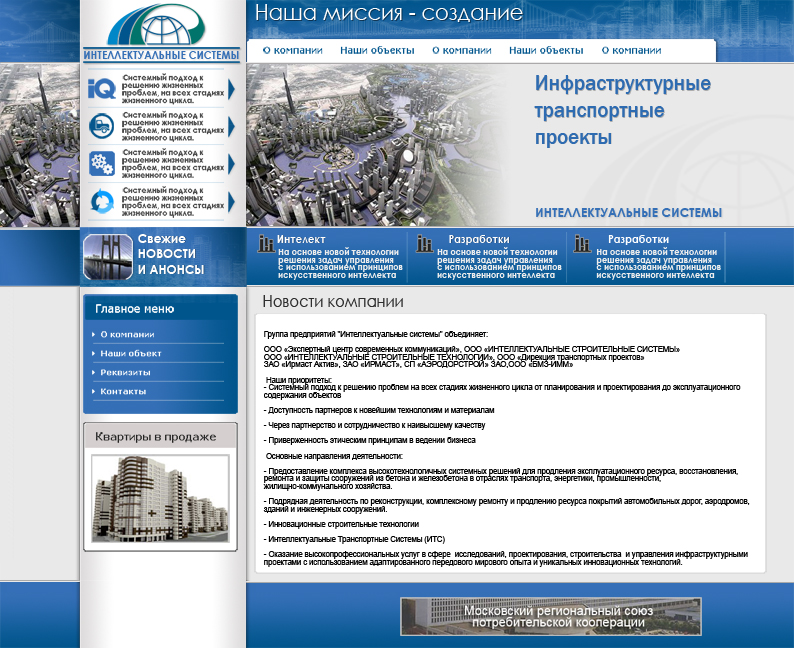Click bar chart icon beside middle Разработки block

(424, 244)
